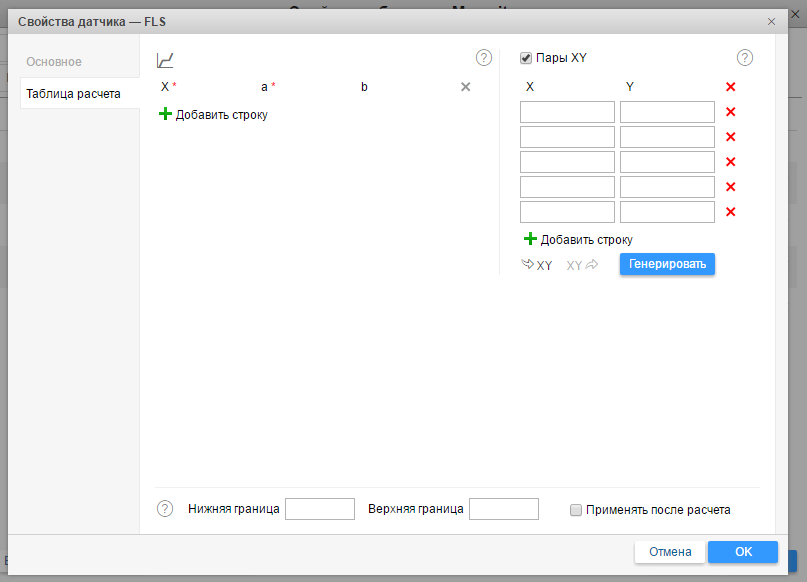Viewport: 807px width, 582px height.
Task: Click the first row Y input field
Action: [667, 112]
